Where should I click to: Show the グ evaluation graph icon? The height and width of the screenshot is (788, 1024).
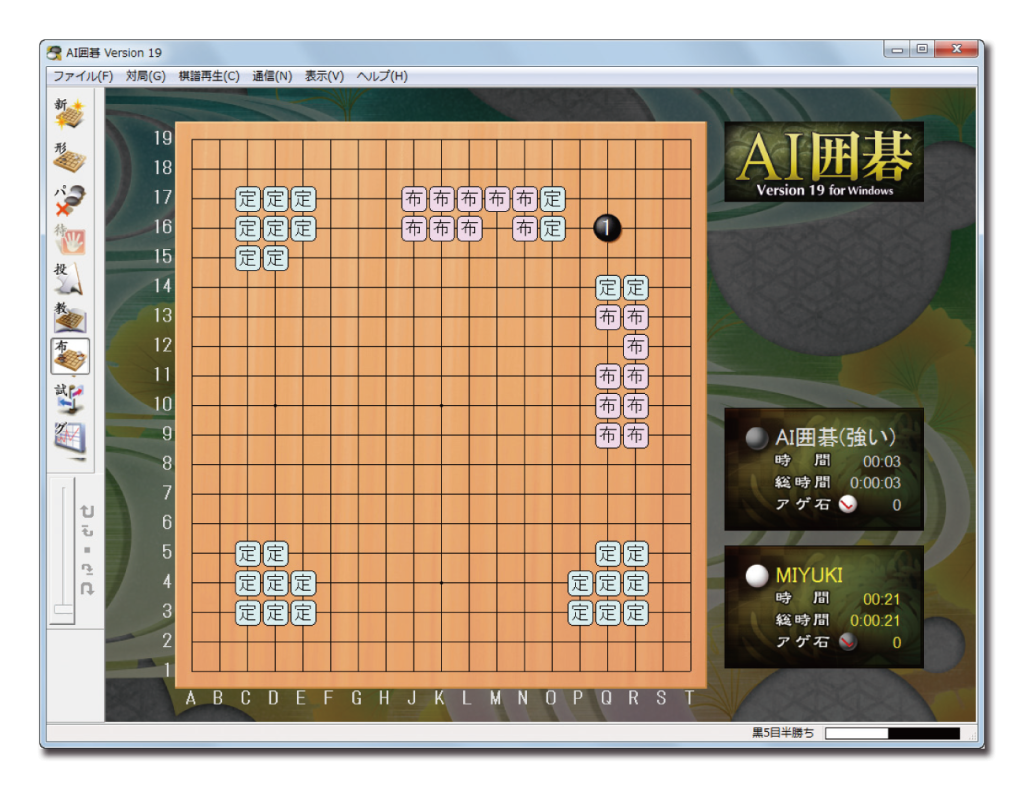point(70,439)
